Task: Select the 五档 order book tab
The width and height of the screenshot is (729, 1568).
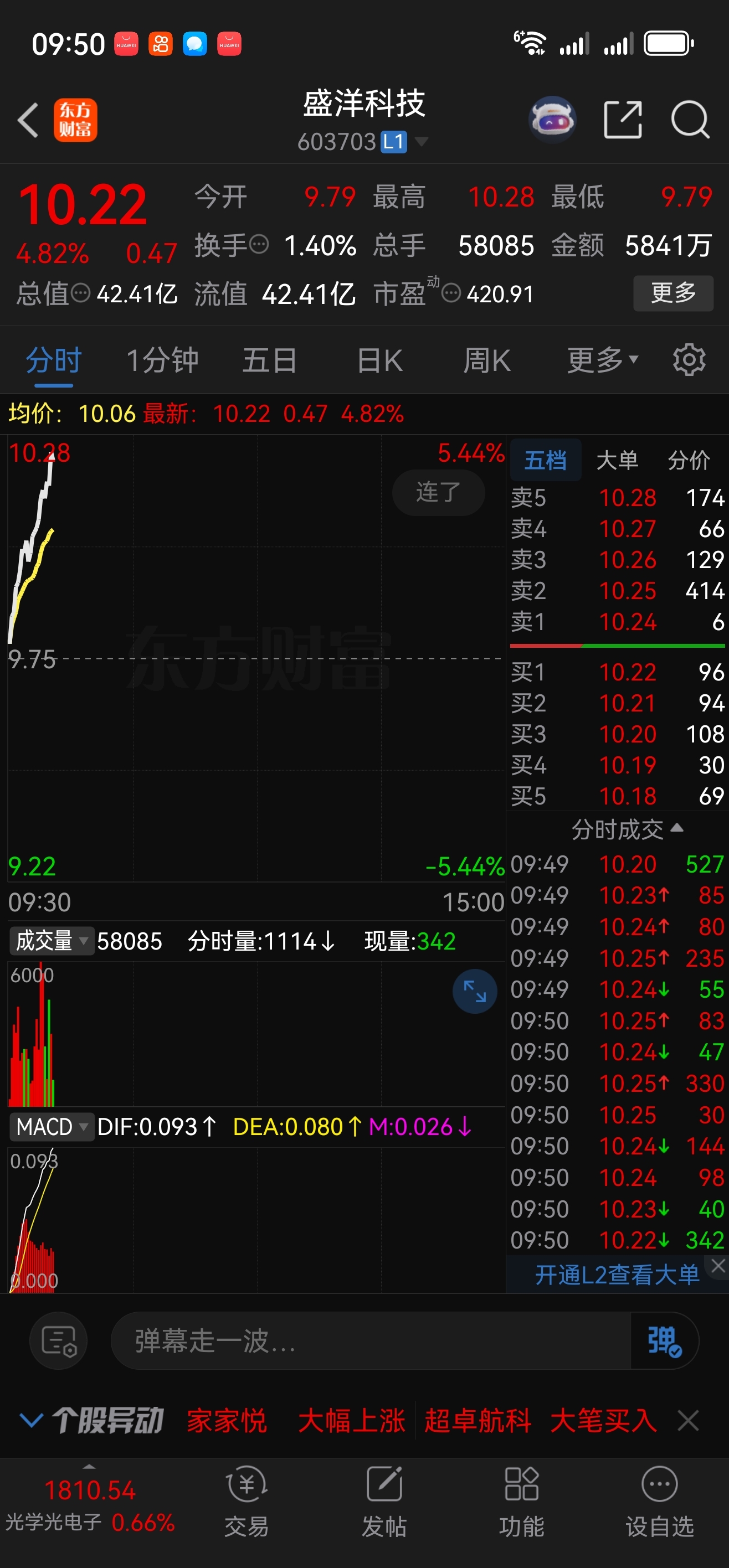Action: coord(545,460)
